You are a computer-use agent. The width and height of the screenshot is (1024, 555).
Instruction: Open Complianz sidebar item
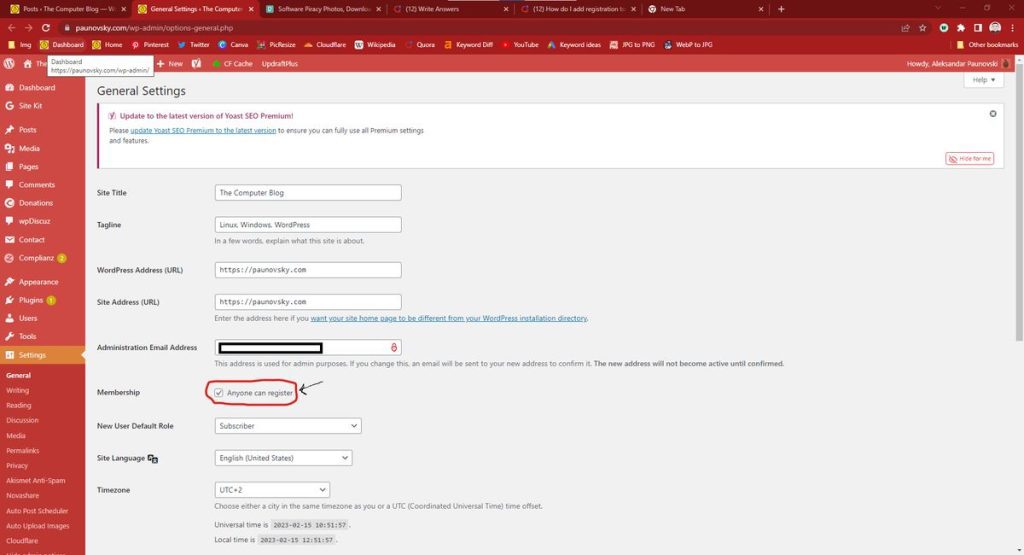[x=36, y=258]
